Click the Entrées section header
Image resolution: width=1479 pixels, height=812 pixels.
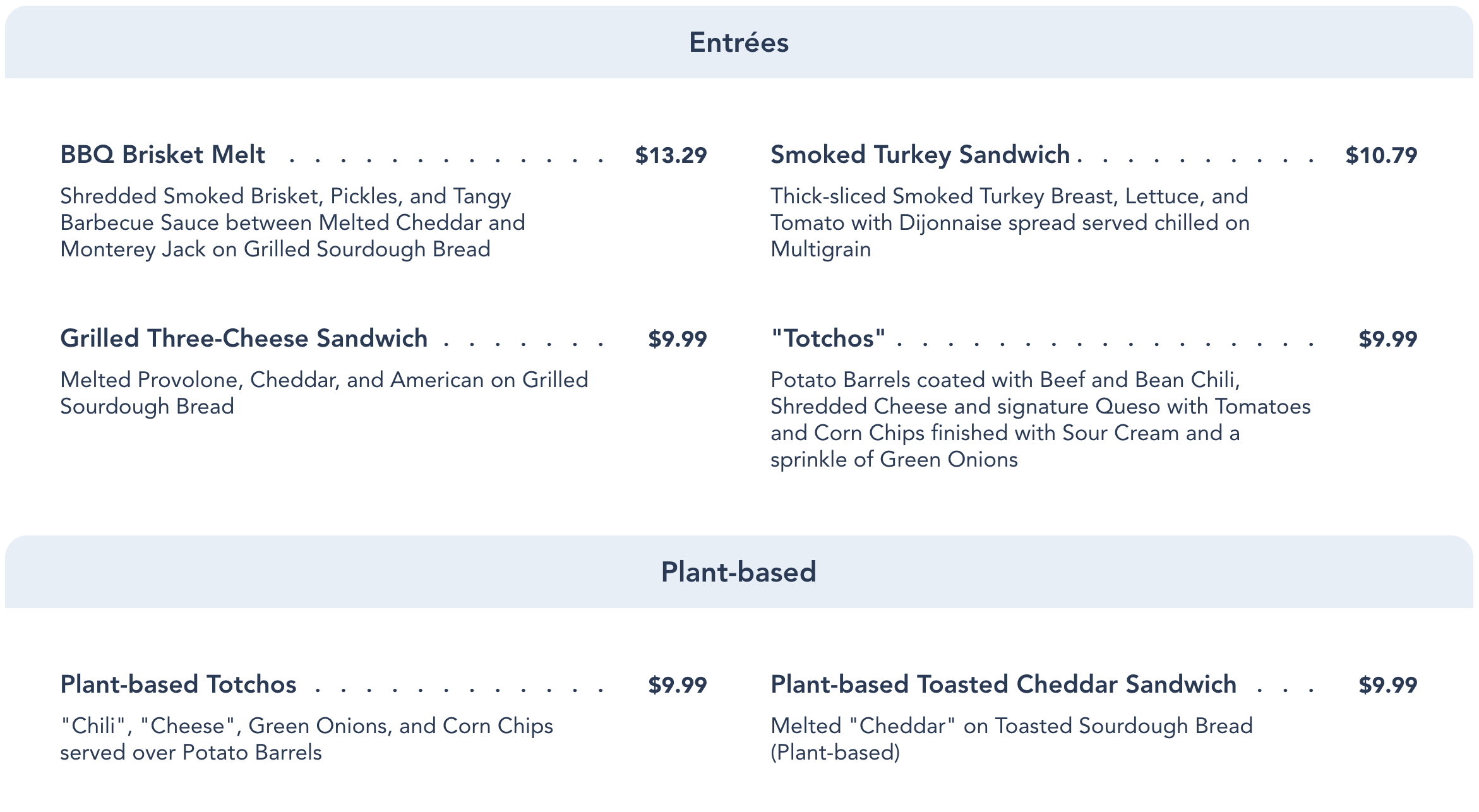(738, 43)
